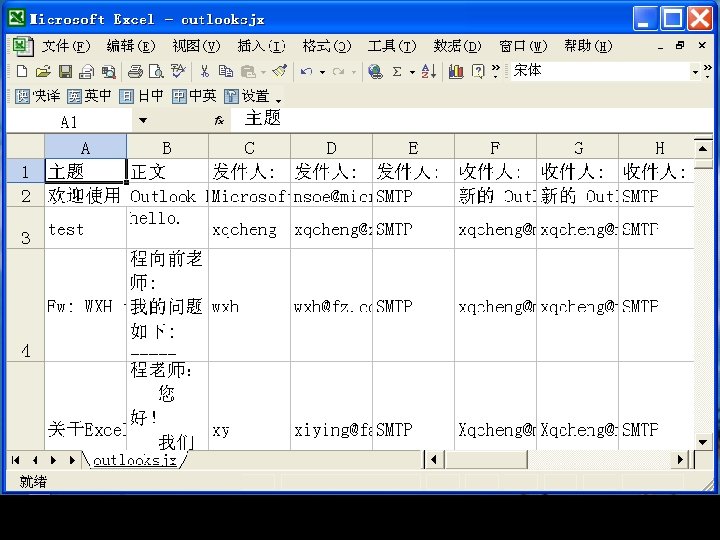720x540 pixels.
Task: Open the font name dropdown arrow
Action: [x=695, y=72]
